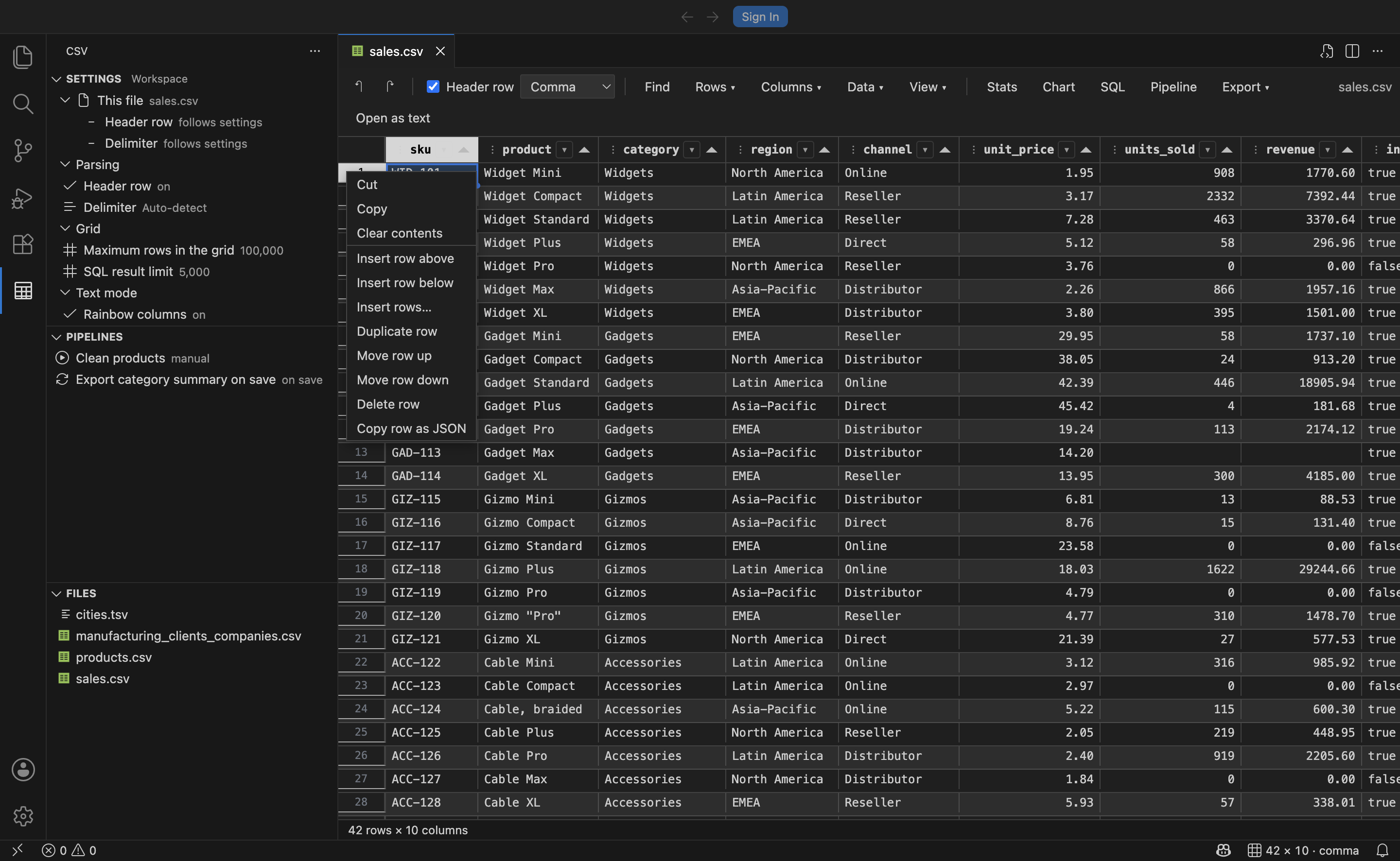1400x861 pixels.
Task: Collapse the PIPELINES section
Action: click(x=56, y=337)
